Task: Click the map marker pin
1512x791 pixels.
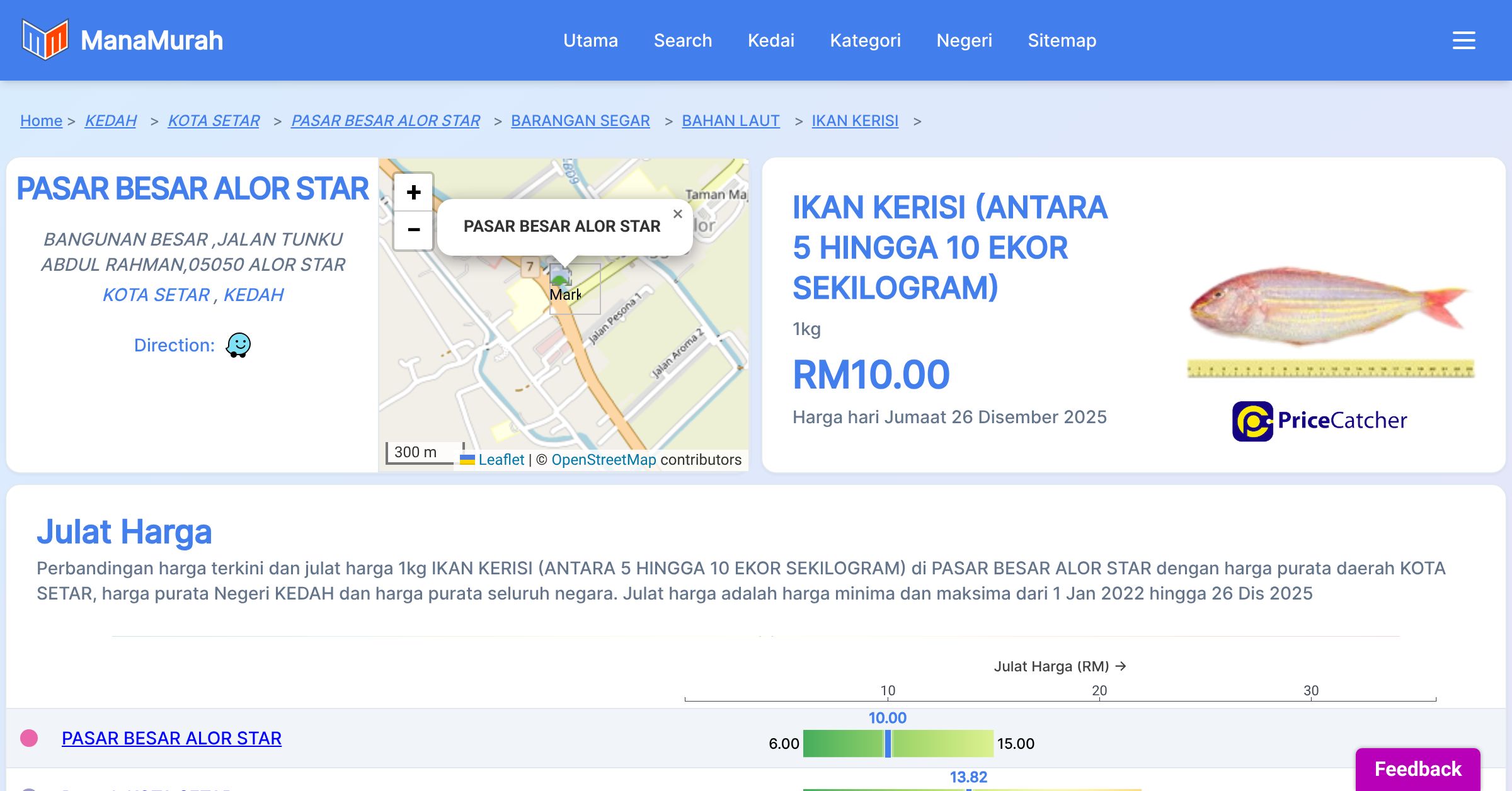Action: coord(560,276)
